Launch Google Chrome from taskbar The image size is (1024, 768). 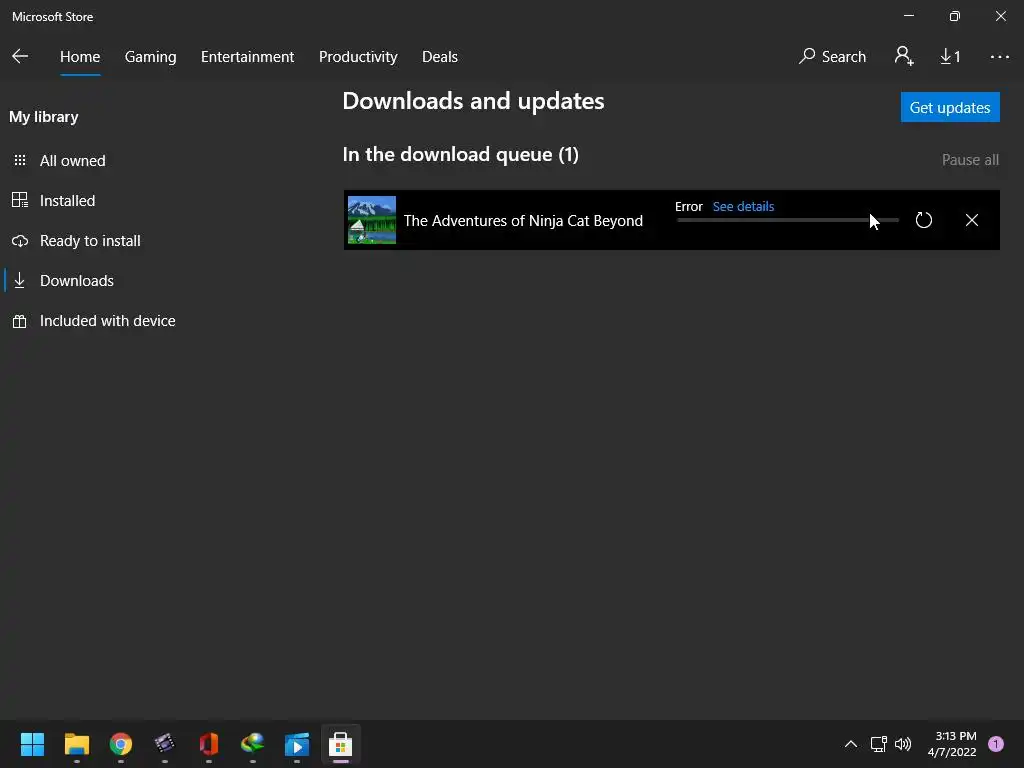121,744
